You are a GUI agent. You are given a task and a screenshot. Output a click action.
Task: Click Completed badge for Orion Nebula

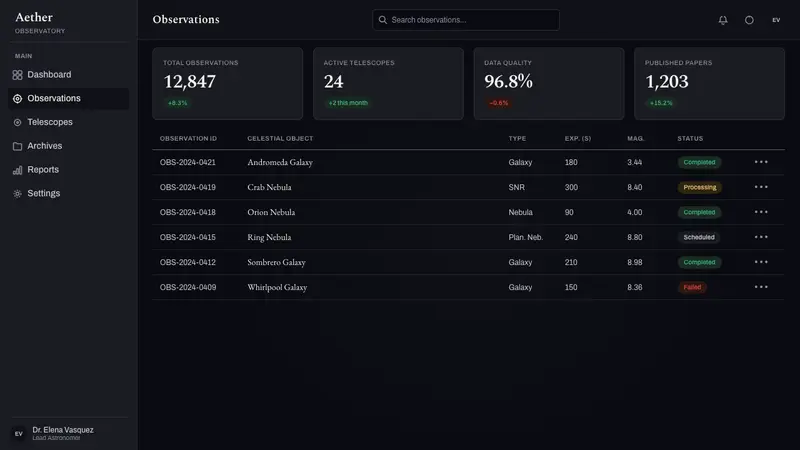[699, 212]
